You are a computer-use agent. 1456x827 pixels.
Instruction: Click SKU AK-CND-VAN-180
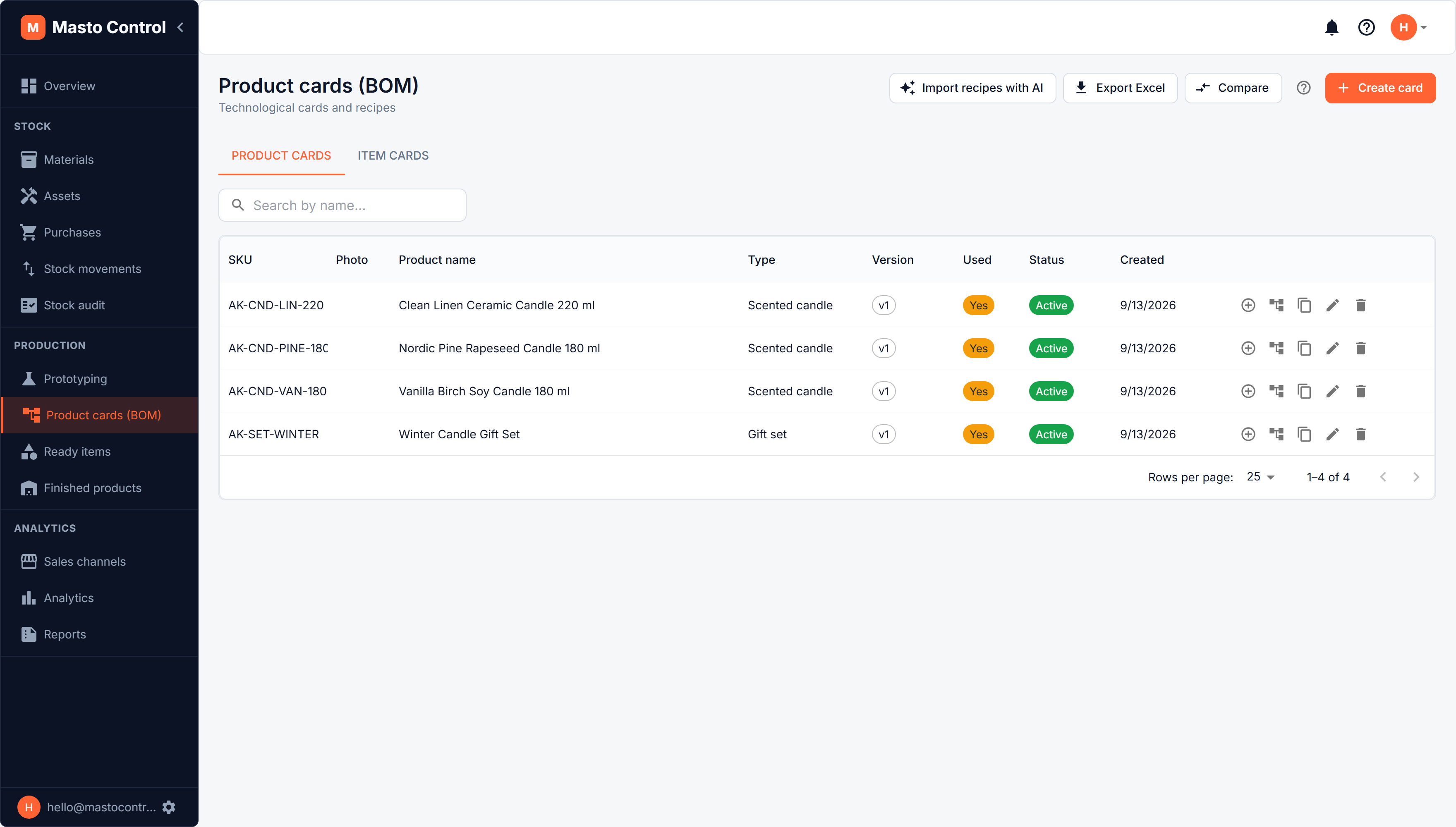pyautogui.click(x=277, y=391)
